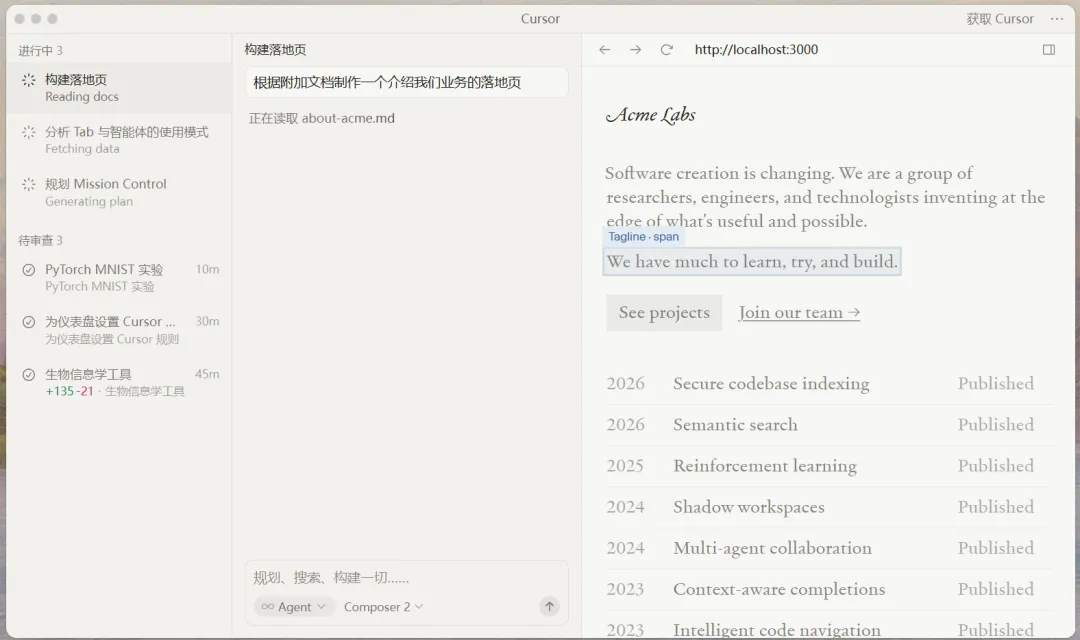Click checkmark icon beside 生物信息学工具
Viewport: 1080px width, 640px height.
28,374
